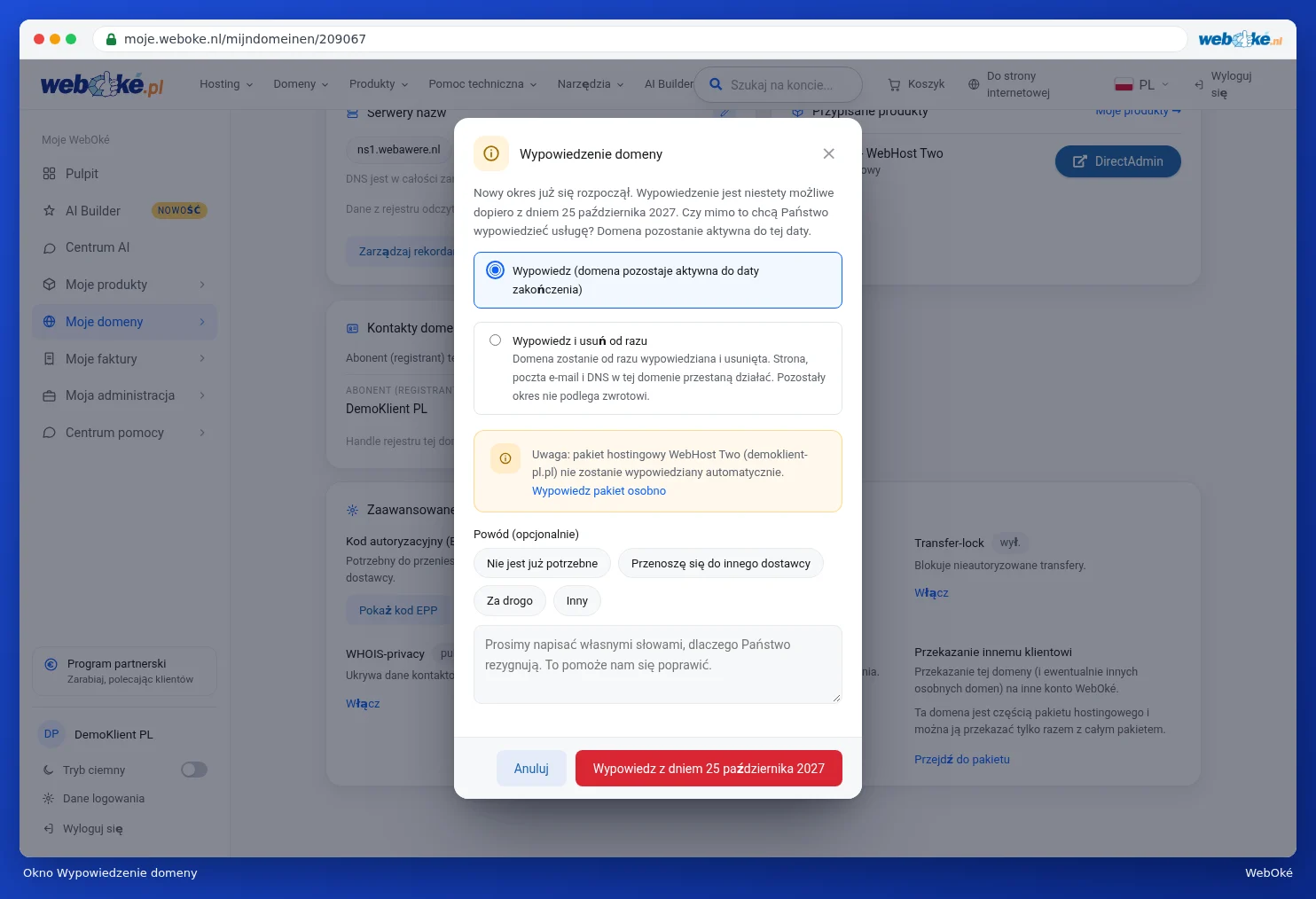Viewport: 1316px width, 899px height.
Task: Open Pomoc techniczna menu
Action: click(x=482, y=84)
